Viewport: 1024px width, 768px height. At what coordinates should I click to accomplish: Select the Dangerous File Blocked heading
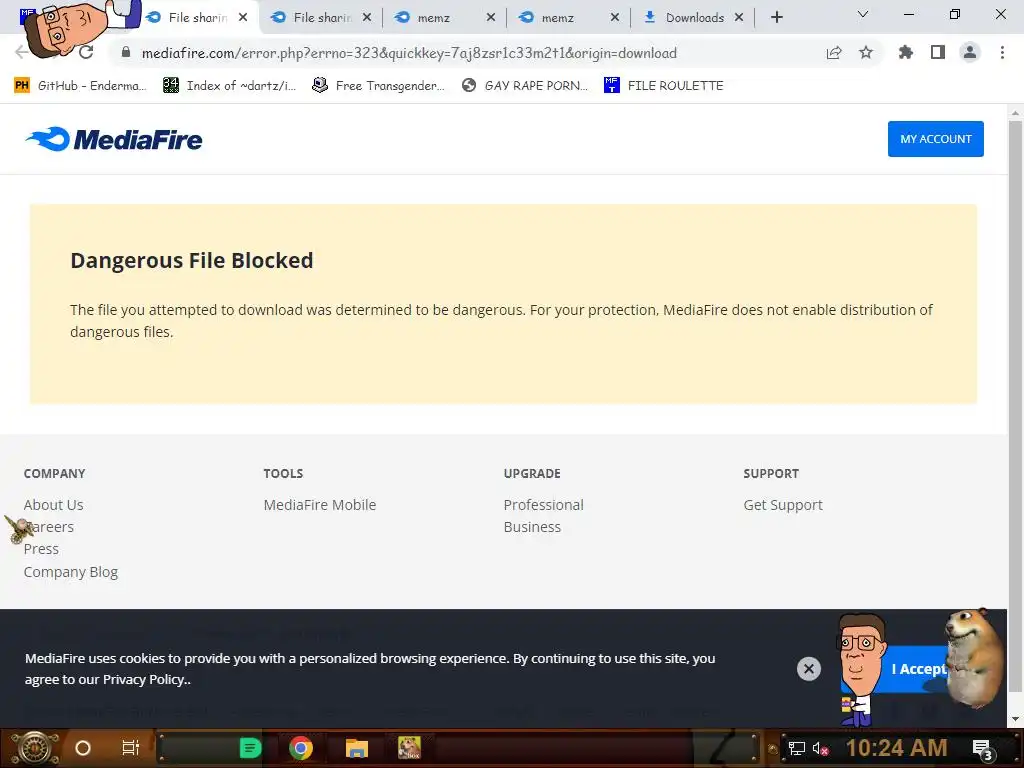click(x=191, y=261)
